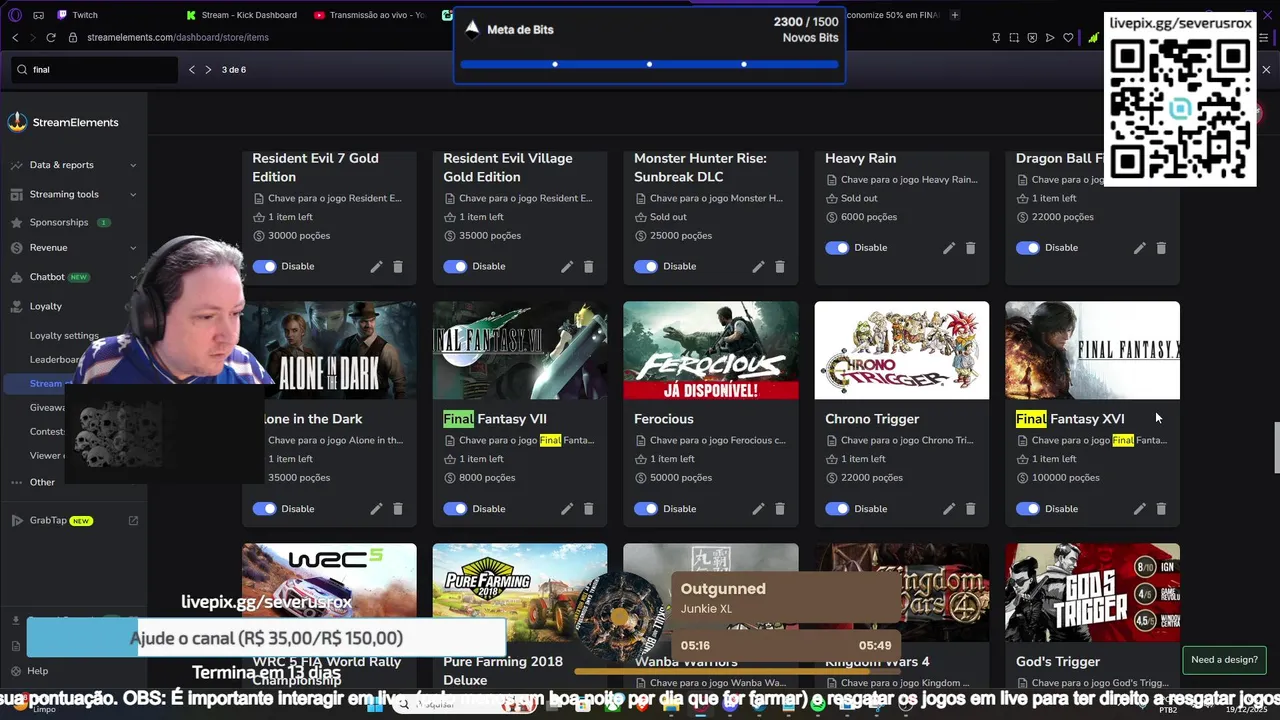Toggle Heavy Rain Disable switch

tap(837, 248)
